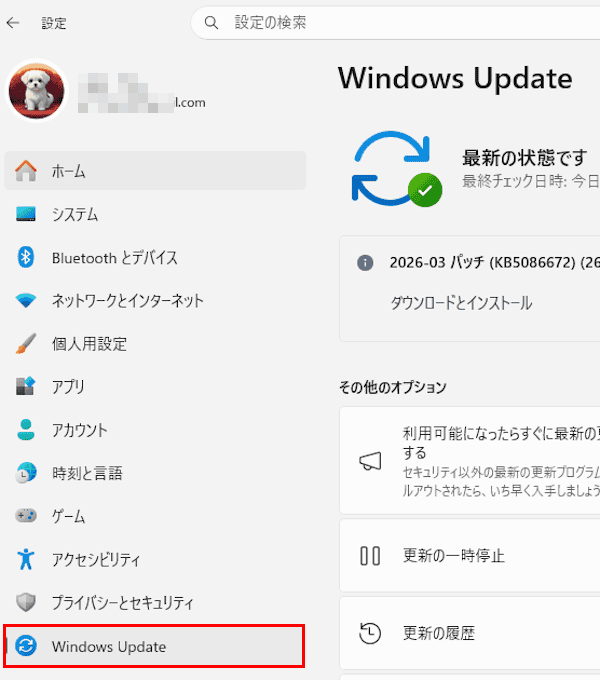600x680 pixels.
Task: Click the アカウント person icon
Action: [26, 430]
